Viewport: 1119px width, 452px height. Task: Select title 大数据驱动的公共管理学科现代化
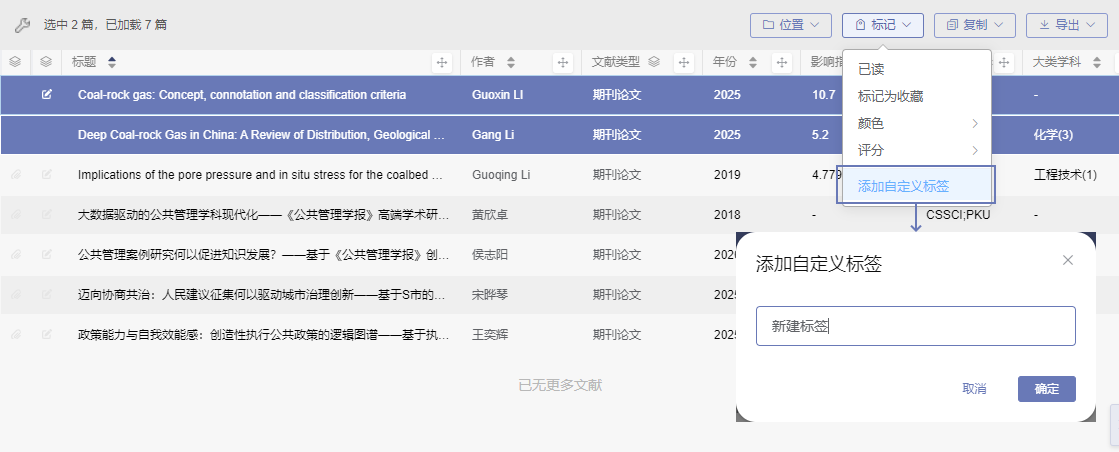coord(263,214)
